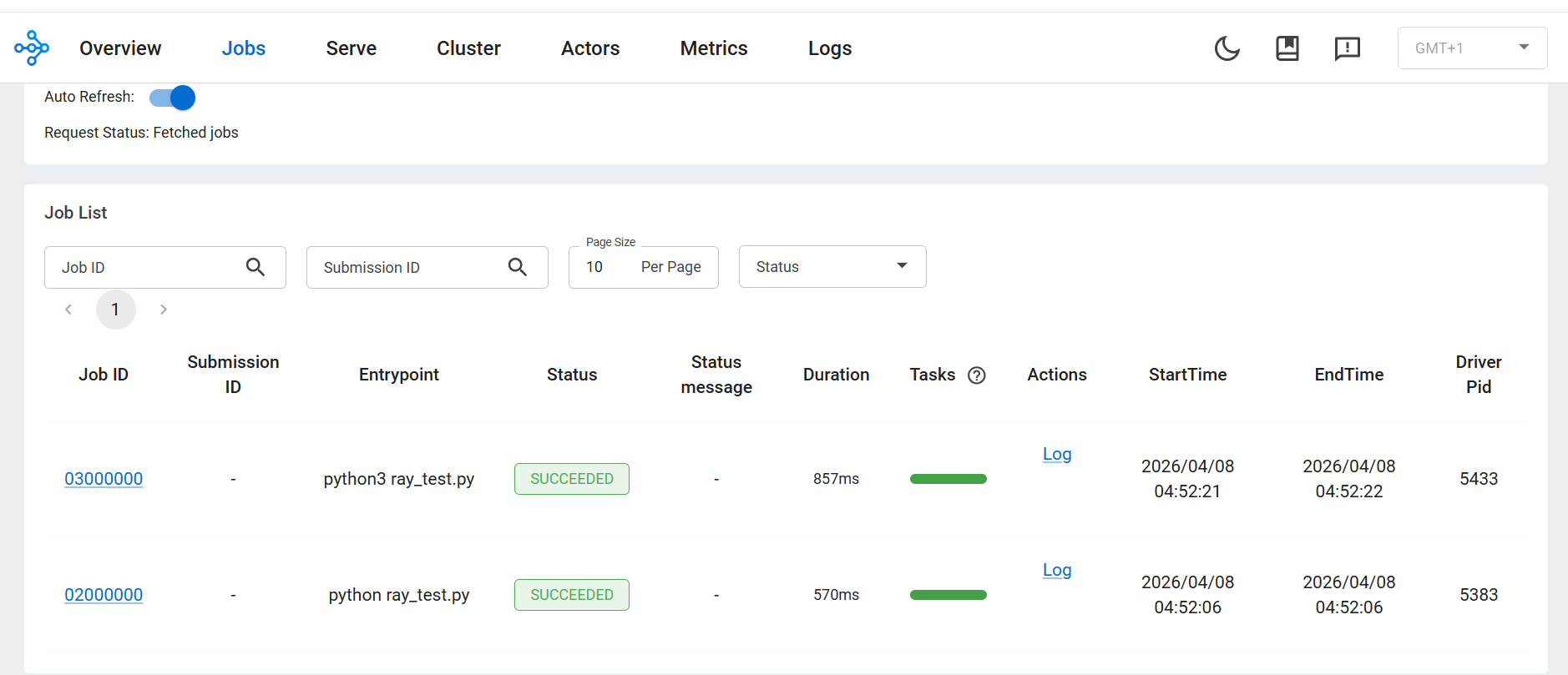This screenshot has width=1568, height=675.
Task: Click the Duration column header
Action: point(837,375)
